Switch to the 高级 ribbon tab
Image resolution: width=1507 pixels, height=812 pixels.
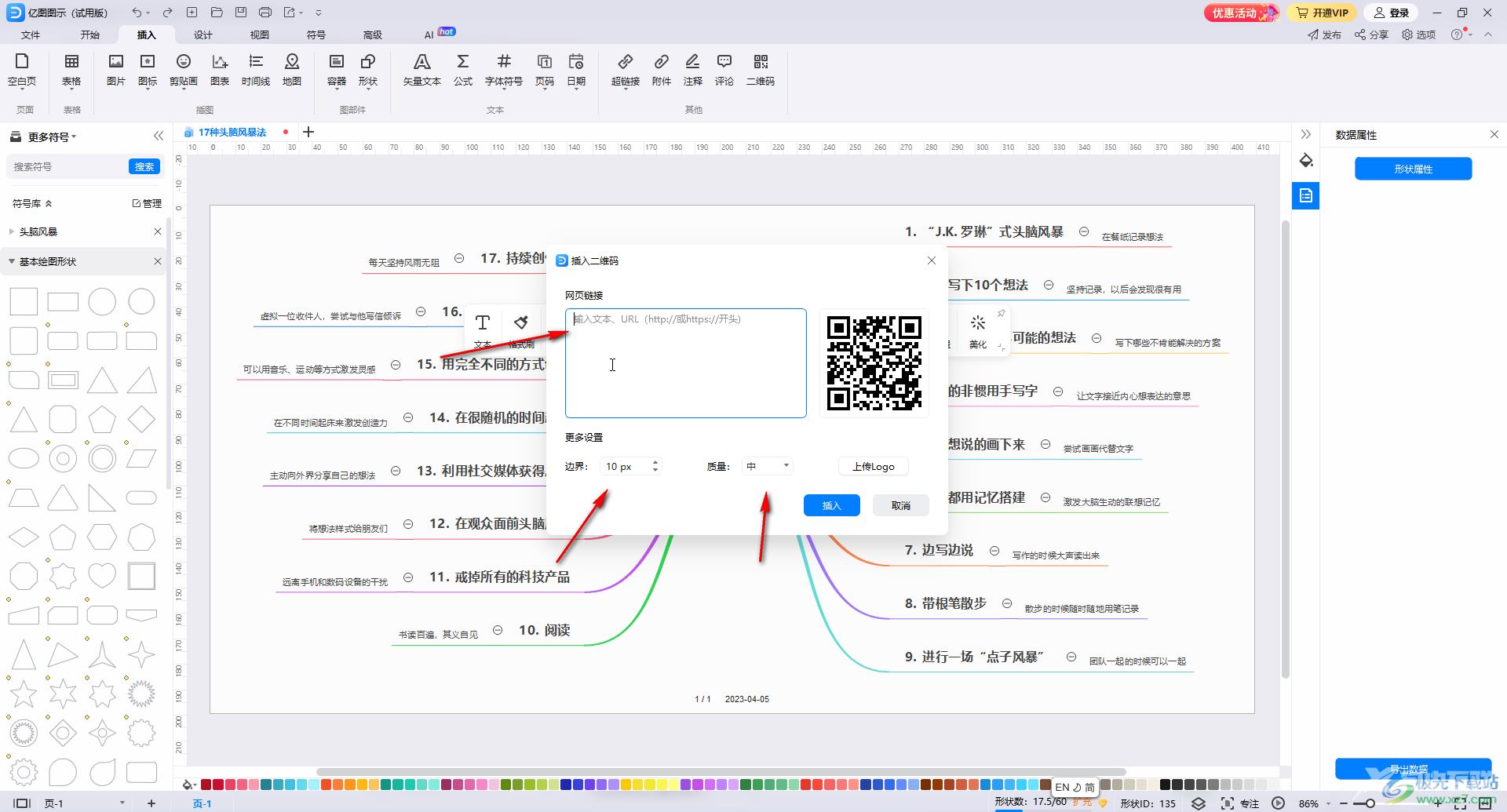[x=373, y=35]
